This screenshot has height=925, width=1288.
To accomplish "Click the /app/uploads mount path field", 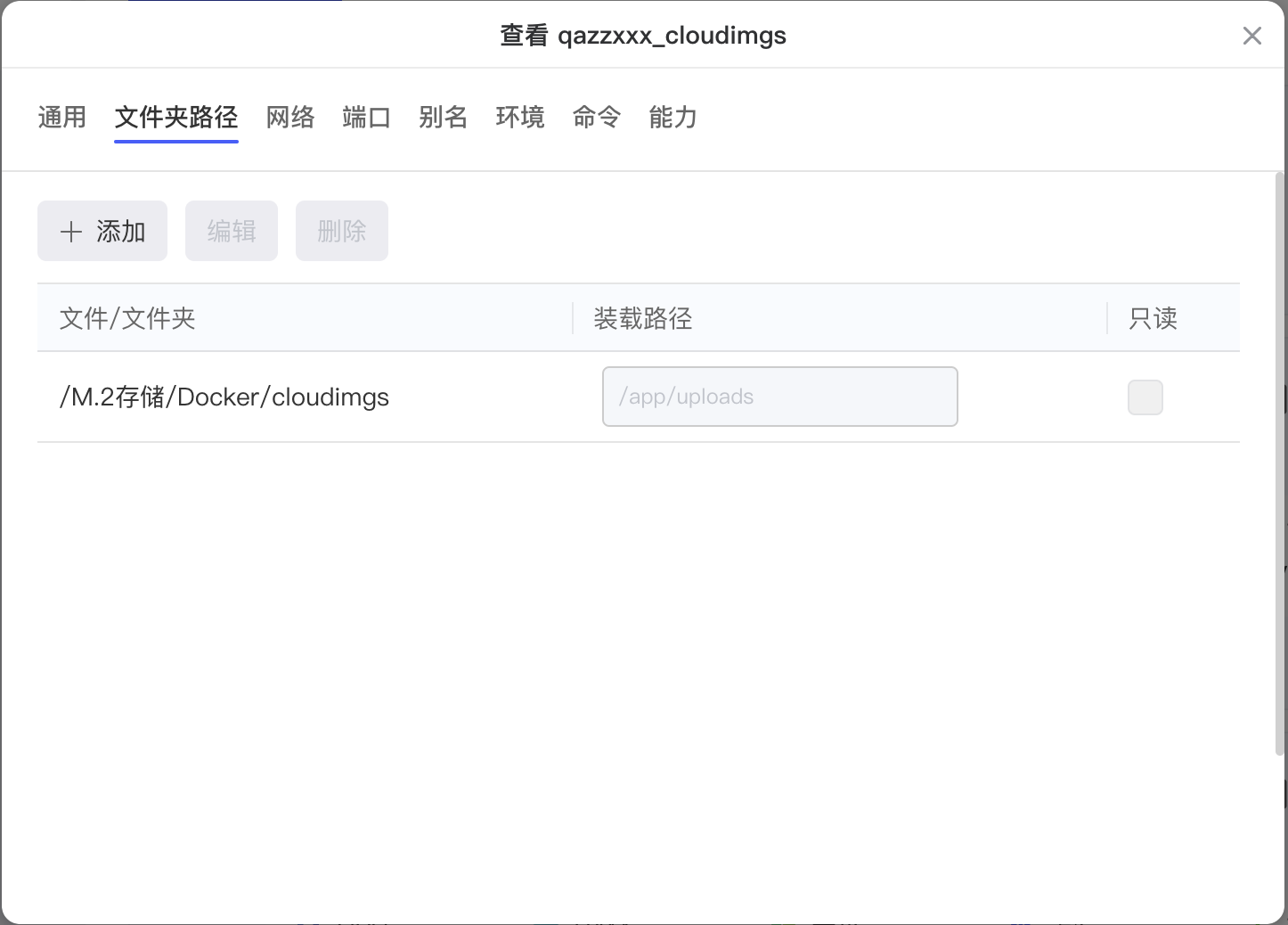I will coord(779,397).
